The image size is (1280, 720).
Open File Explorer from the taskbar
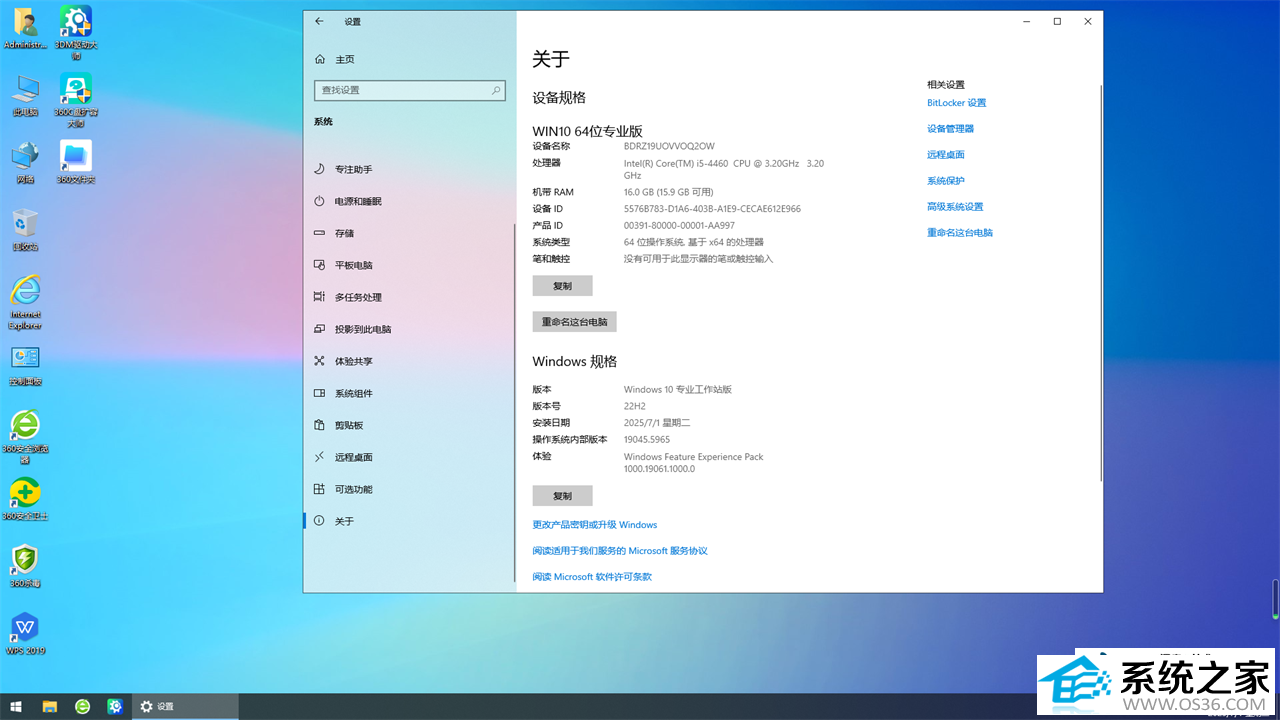(50, 706)
